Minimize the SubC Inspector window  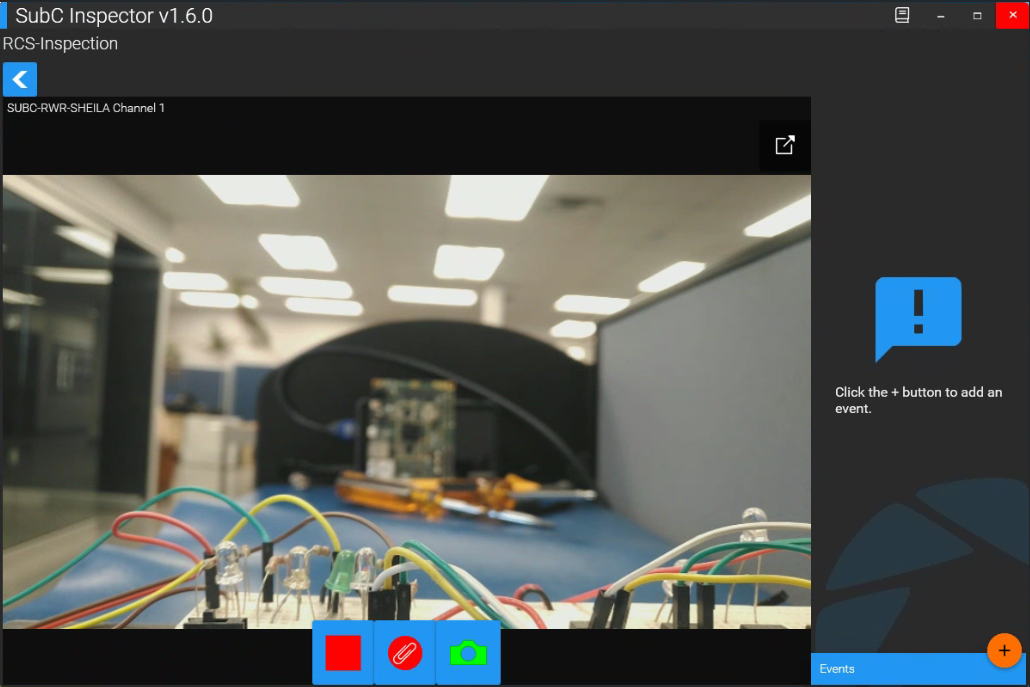tap(941, 16)
